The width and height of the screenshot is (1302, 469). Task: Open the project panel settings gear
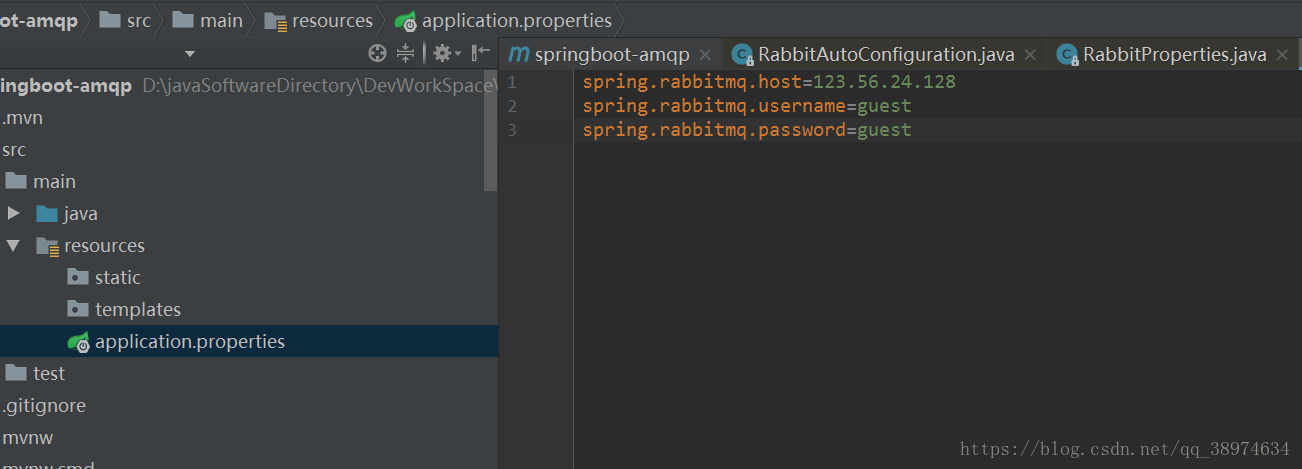pyautogui.click(x=442, y=53)
